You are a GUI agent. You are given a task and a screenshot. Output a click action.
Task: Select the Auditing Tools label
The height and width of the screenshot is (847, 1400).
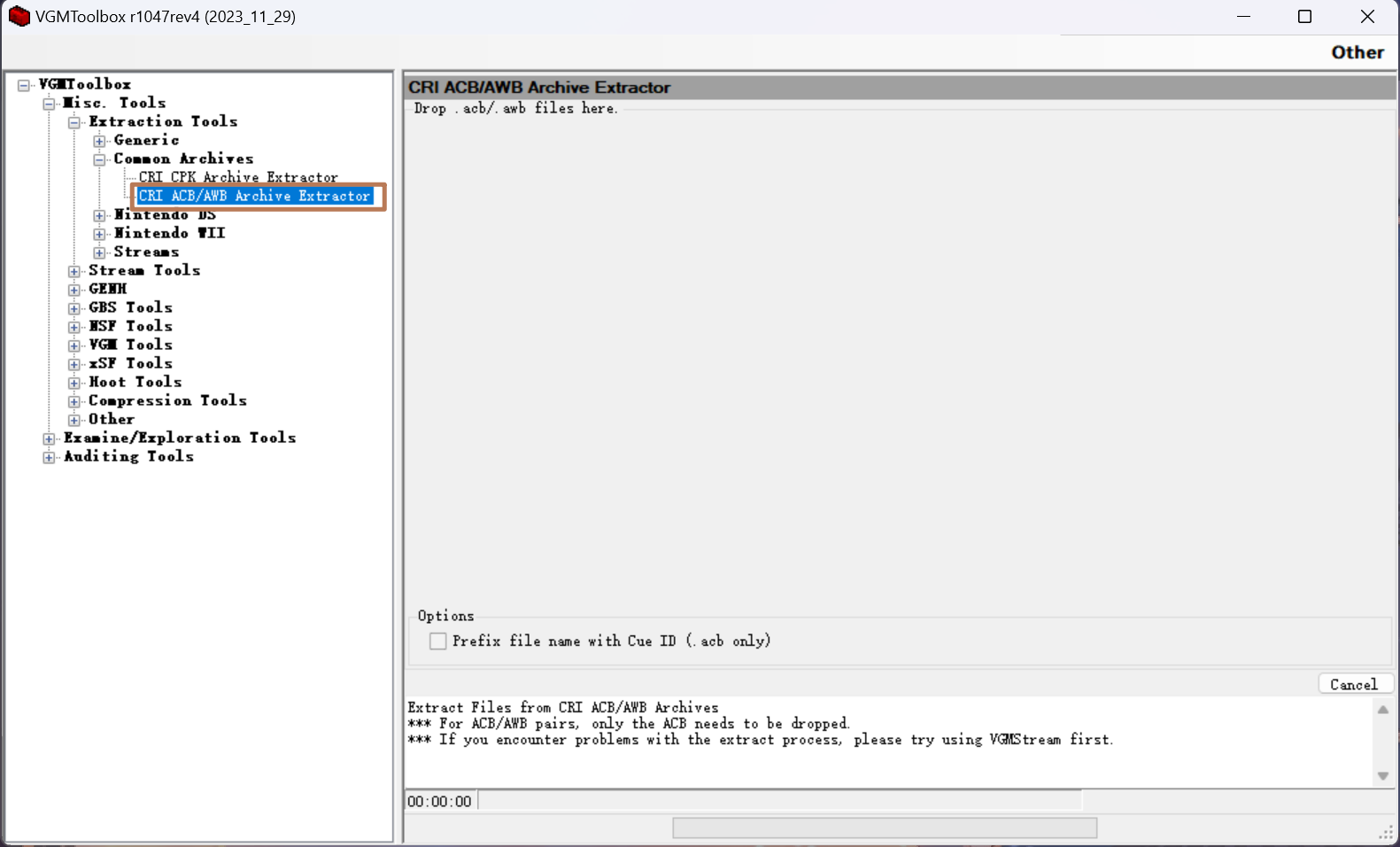[x=128, y=456]
